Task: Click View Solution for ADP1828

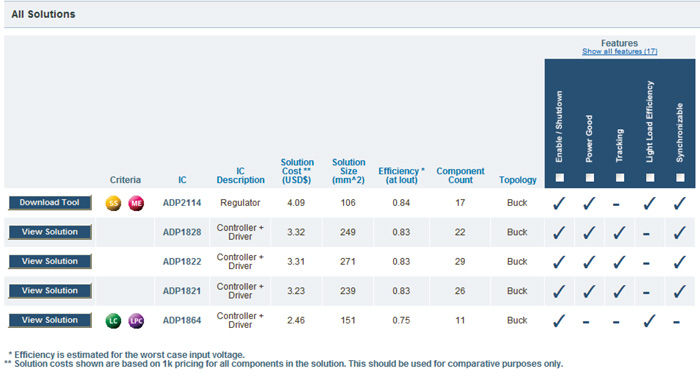Action: click(50, 232)
